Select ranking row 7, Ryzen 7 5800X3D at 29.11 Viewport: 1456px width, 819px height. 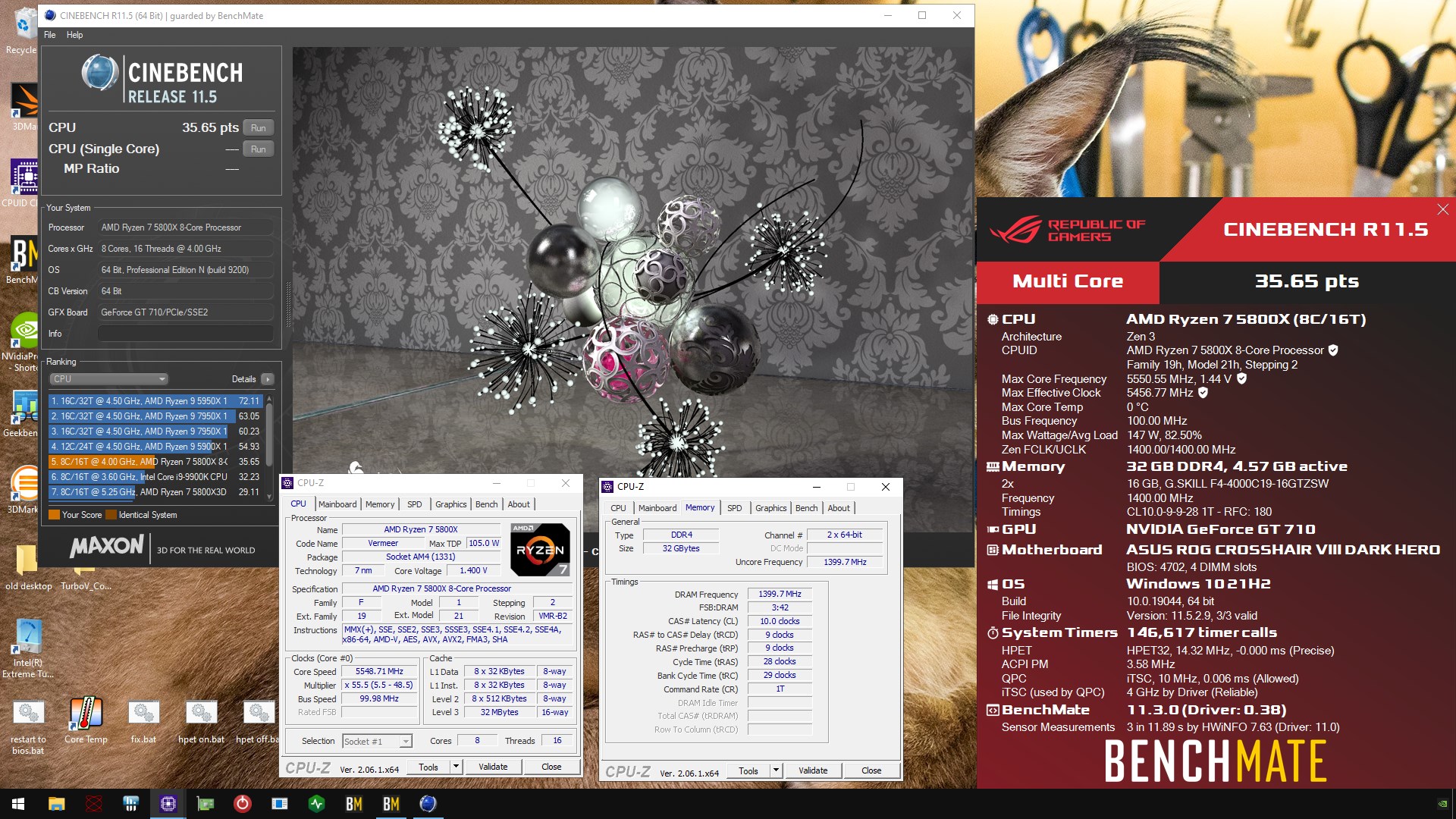pos(155,492)
